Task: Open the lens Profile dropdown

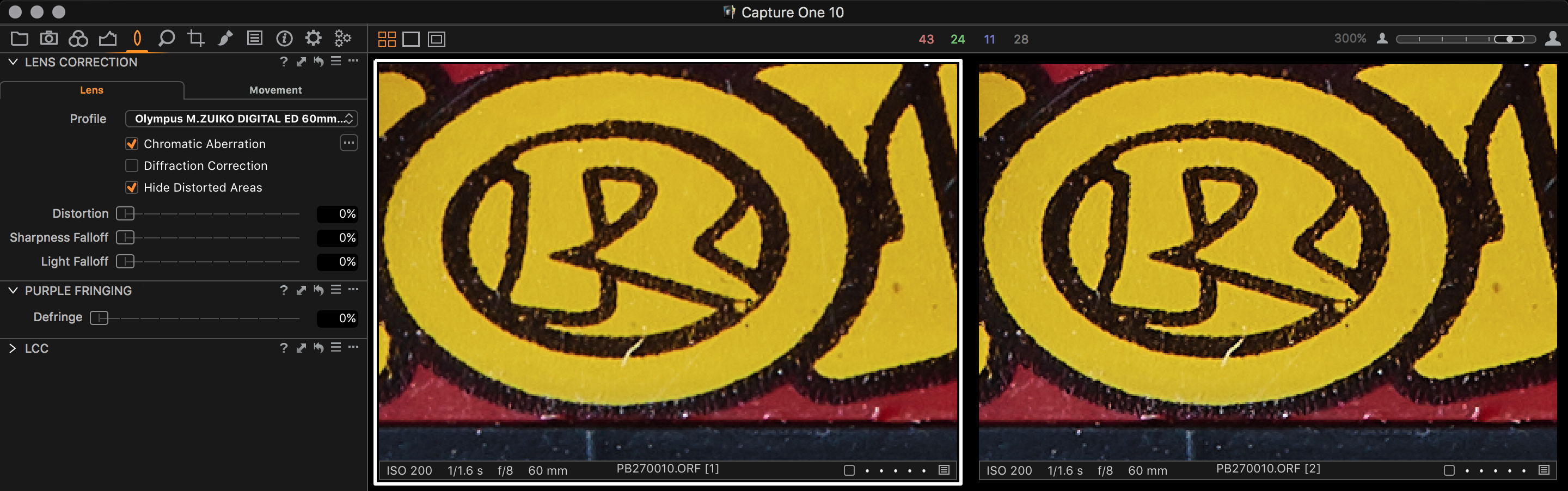Action: pyautogui.click(x=242, y=119)
